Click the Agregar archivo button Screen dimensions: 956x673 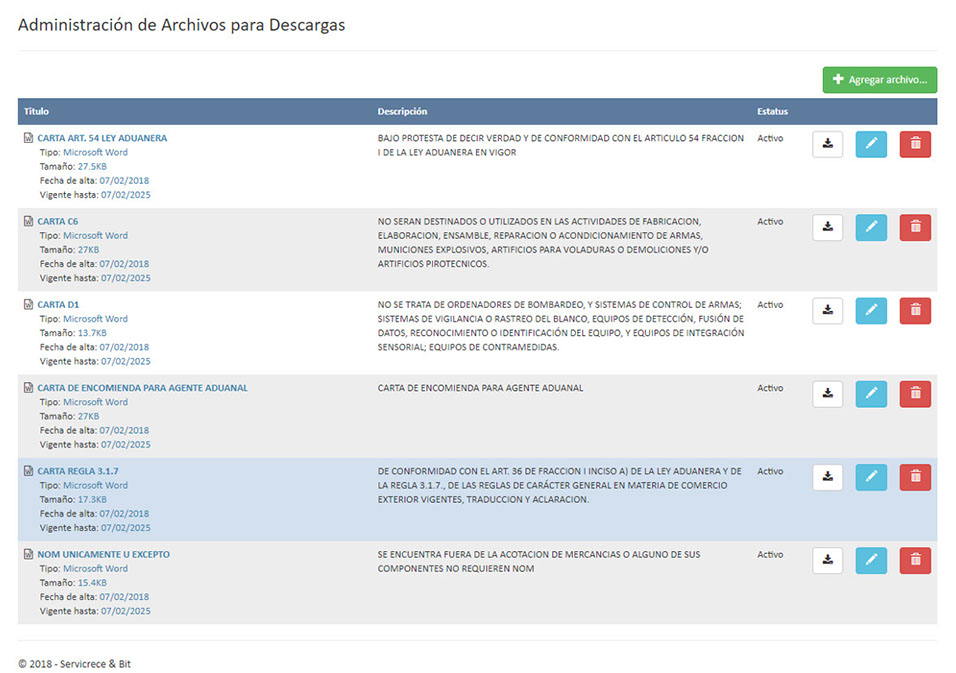click(880, 80)
